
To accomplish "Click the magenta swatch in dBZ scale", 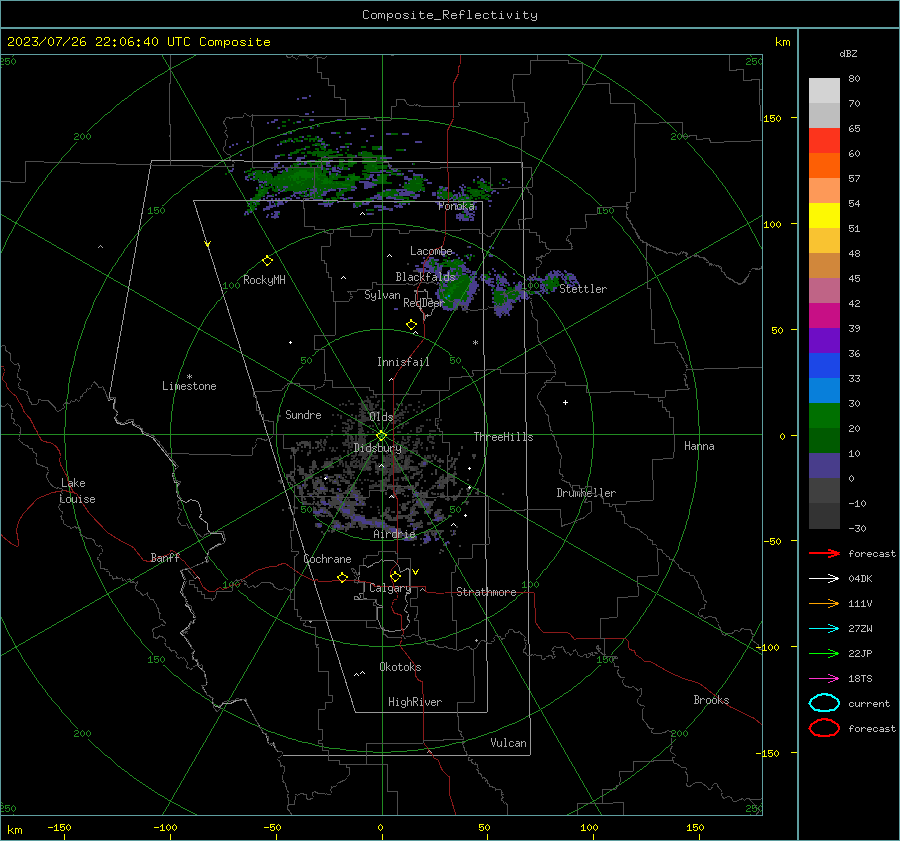I will coord(824,316).
